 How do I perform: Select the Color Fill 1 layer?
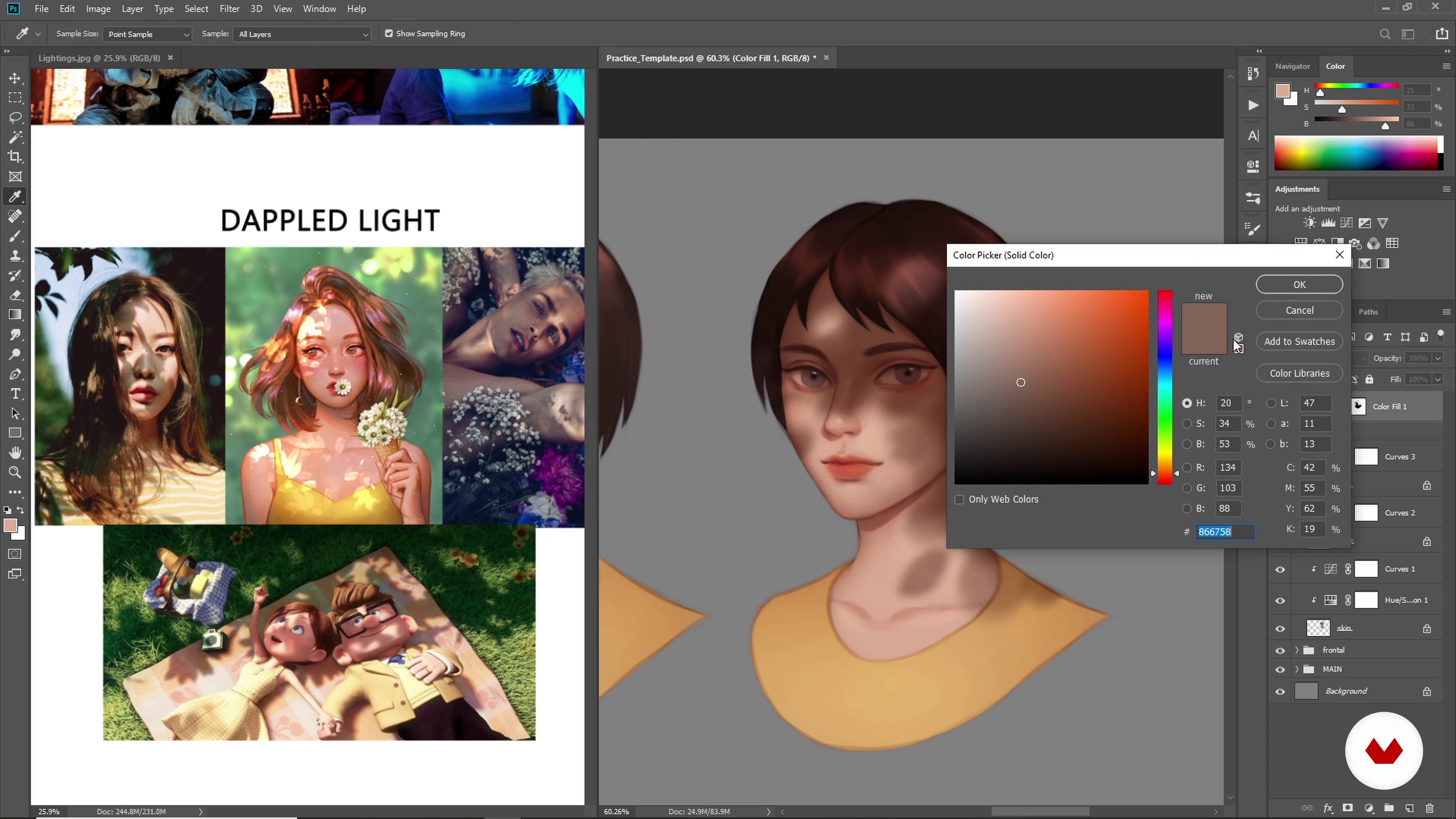click(x=1389, y=407)
